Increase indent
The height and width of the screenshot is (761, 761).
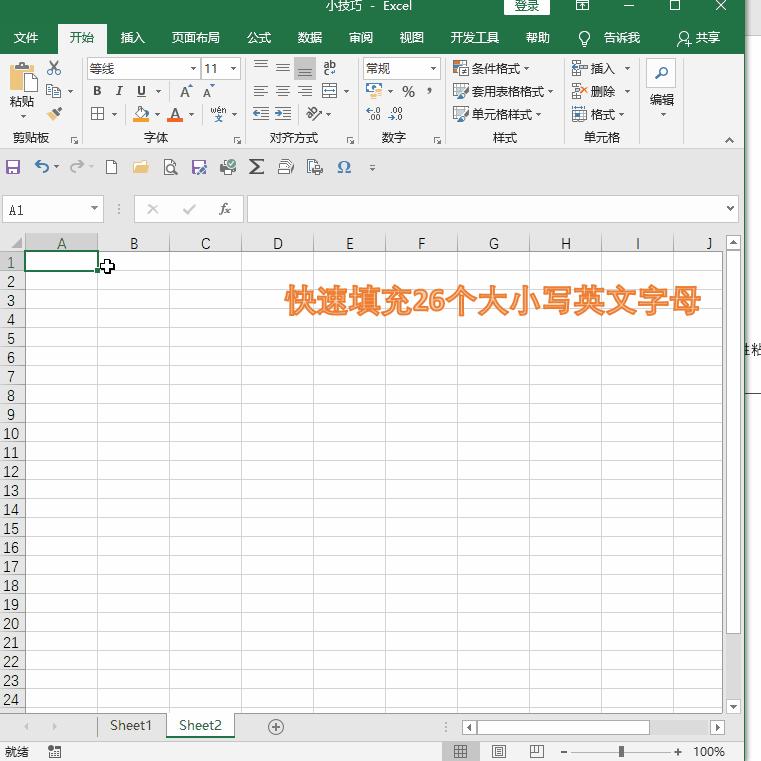(283, 114)
